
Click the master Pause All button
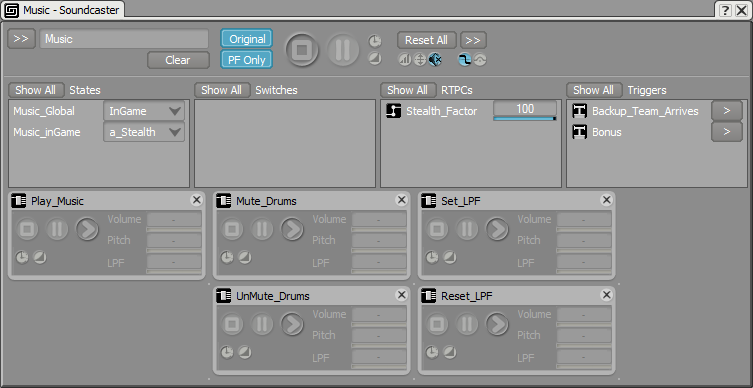click(x=343, y=50)
